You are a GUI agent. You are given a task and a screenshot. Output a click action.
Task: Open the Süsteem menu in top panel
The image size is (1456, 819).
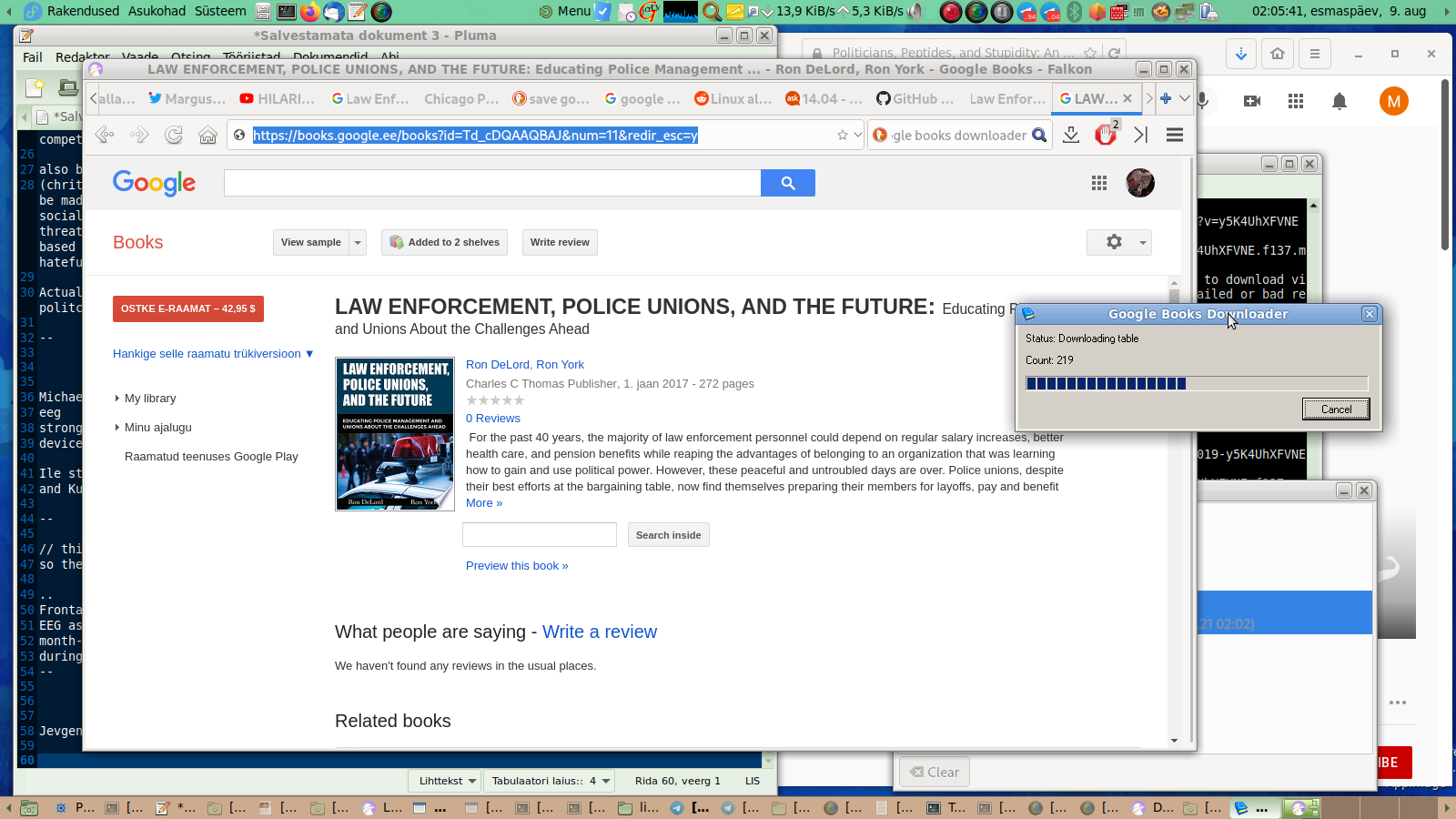pos(220,11)
